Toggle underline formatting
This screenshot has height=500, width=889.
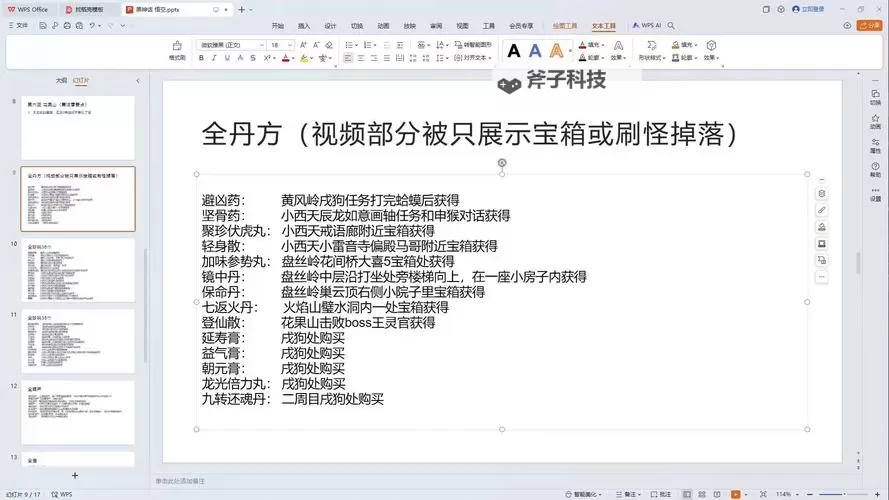[x=227, y=58]
